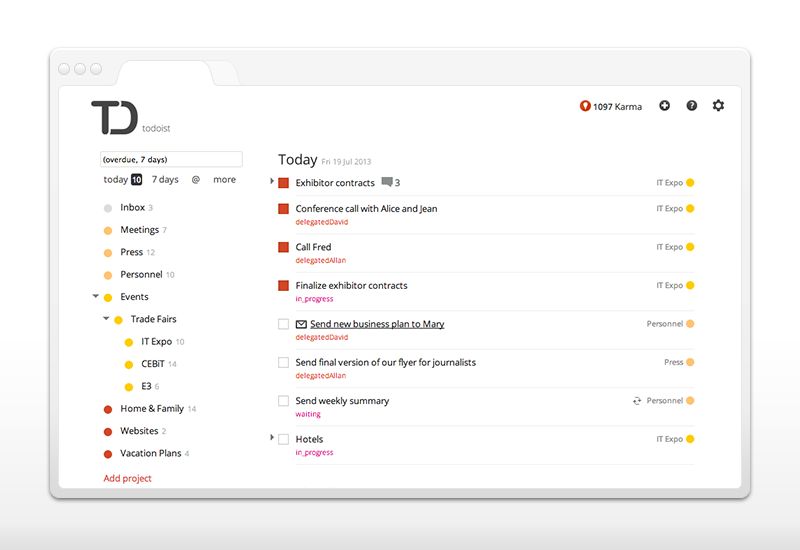Open the Vacation Plans project

click(x=151, y=453)
